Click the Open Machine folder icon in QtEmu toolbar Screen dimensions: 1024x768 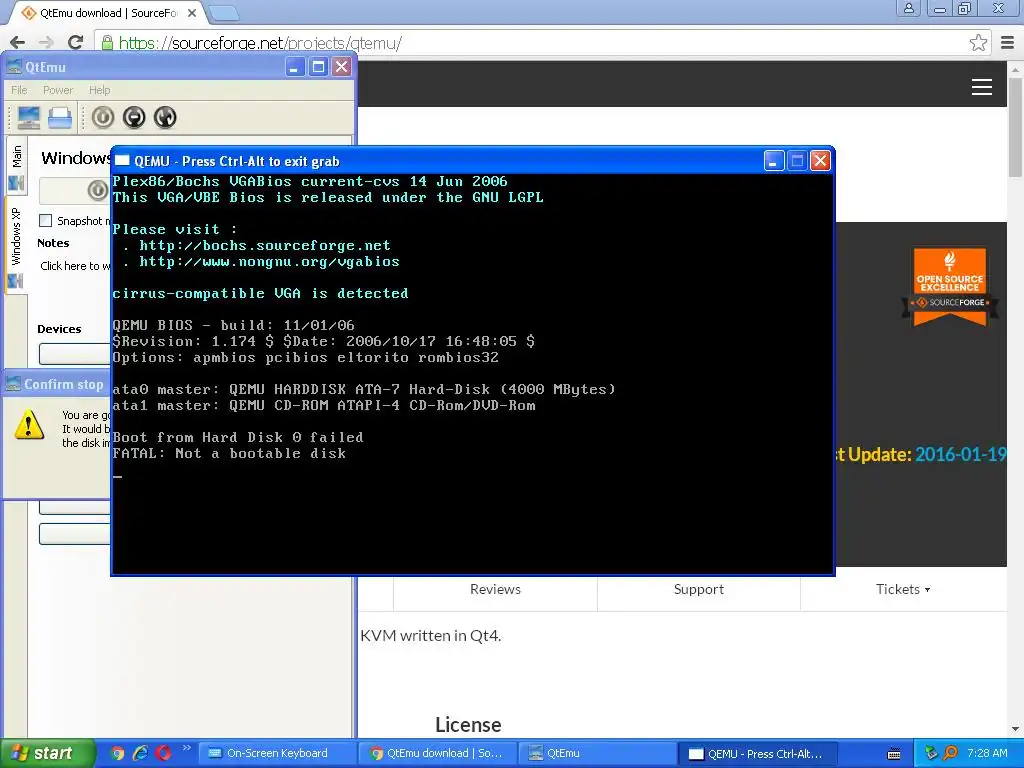point(60,118)
